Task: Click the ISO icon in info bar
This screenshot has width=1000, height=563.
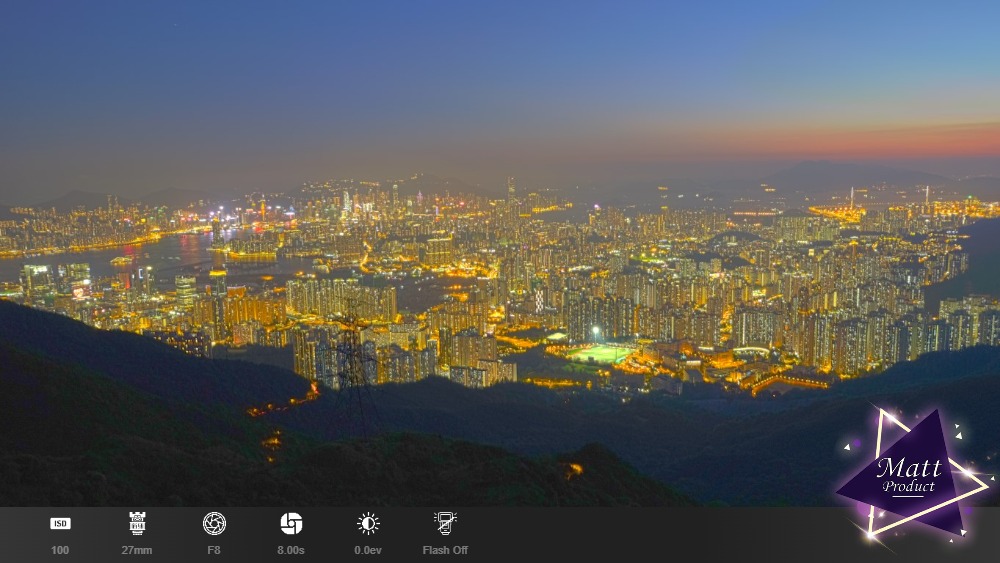Action: (x=60, y=523)
